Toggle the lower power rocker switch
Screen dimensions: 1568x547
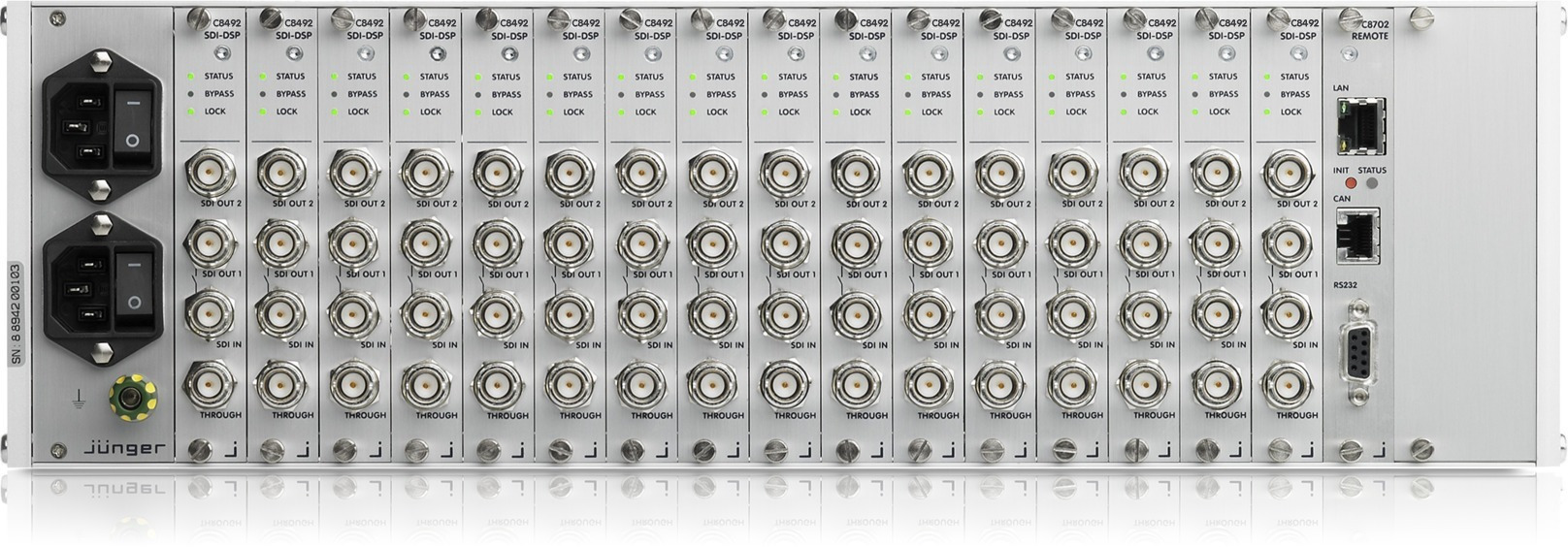coord(133,287)
